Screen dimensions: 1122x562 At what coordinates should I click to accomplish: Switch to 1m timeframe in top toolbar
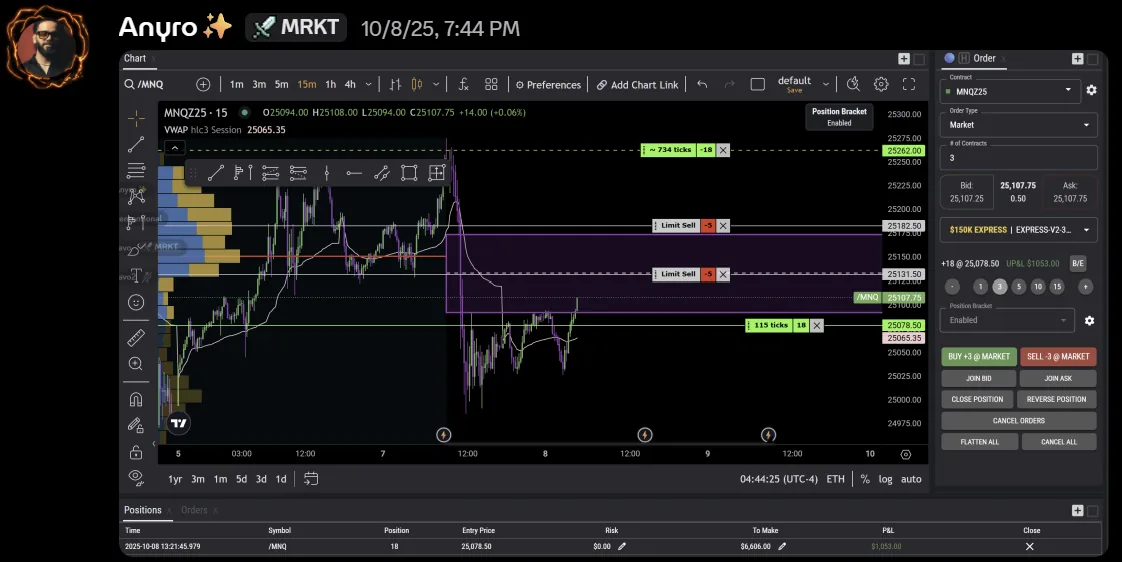(x=236, y=84)
